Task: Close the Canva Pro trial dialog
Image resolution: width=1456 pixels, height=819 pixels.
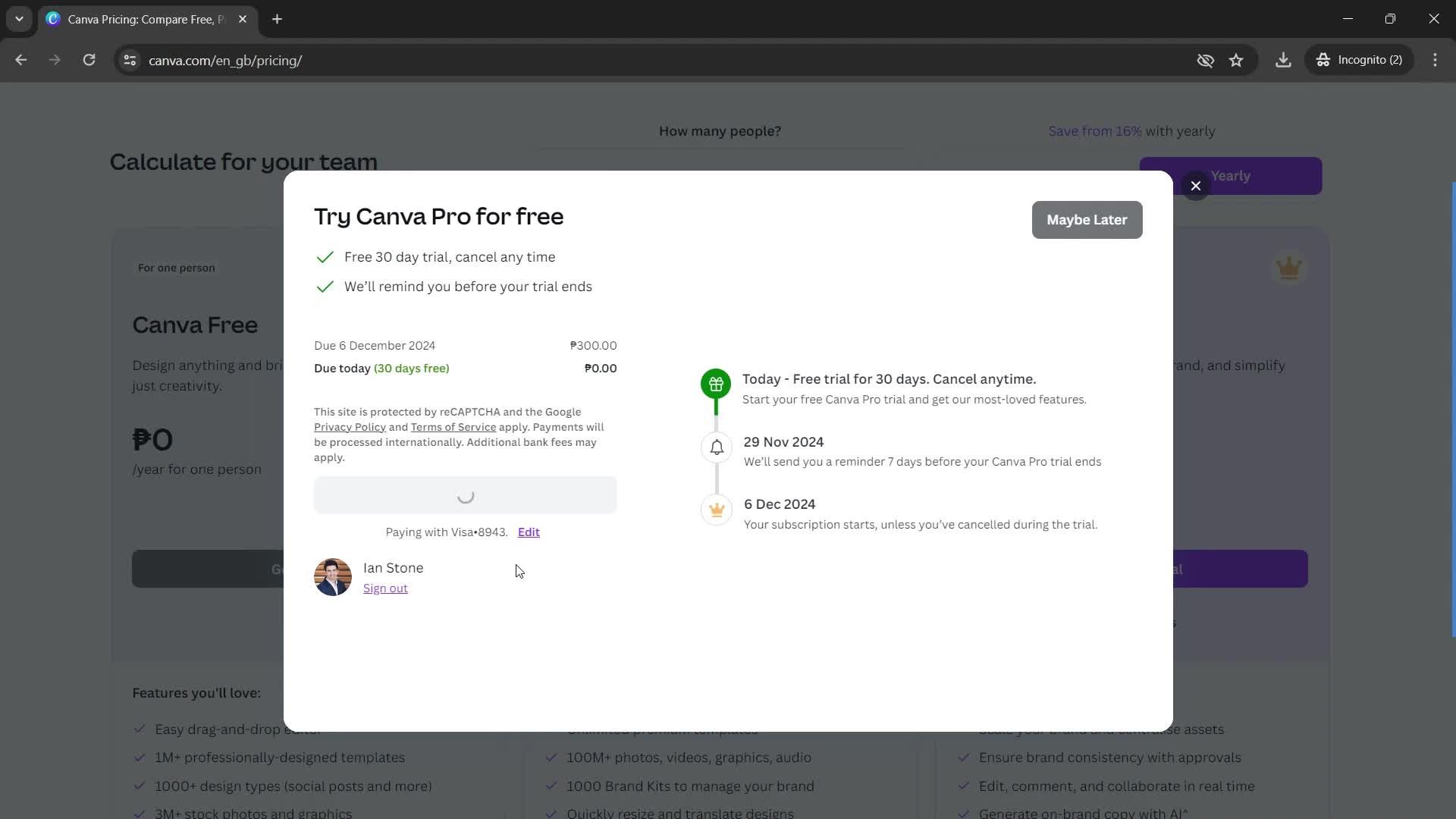Action: pyautogui.click(x=1196, y=186)
